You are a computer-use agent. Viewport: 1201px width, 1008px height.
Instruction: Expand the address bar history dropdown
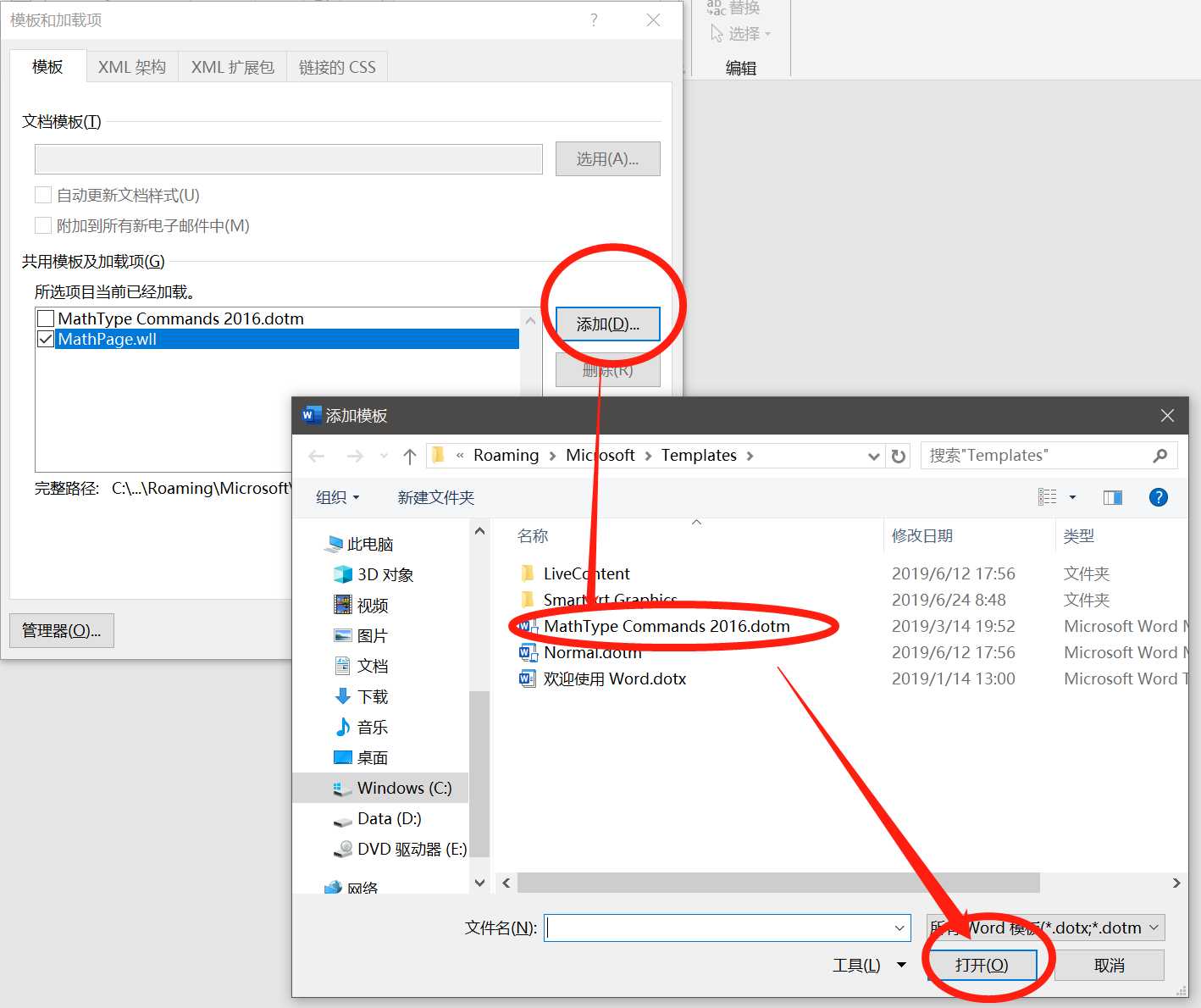(874, 457)
